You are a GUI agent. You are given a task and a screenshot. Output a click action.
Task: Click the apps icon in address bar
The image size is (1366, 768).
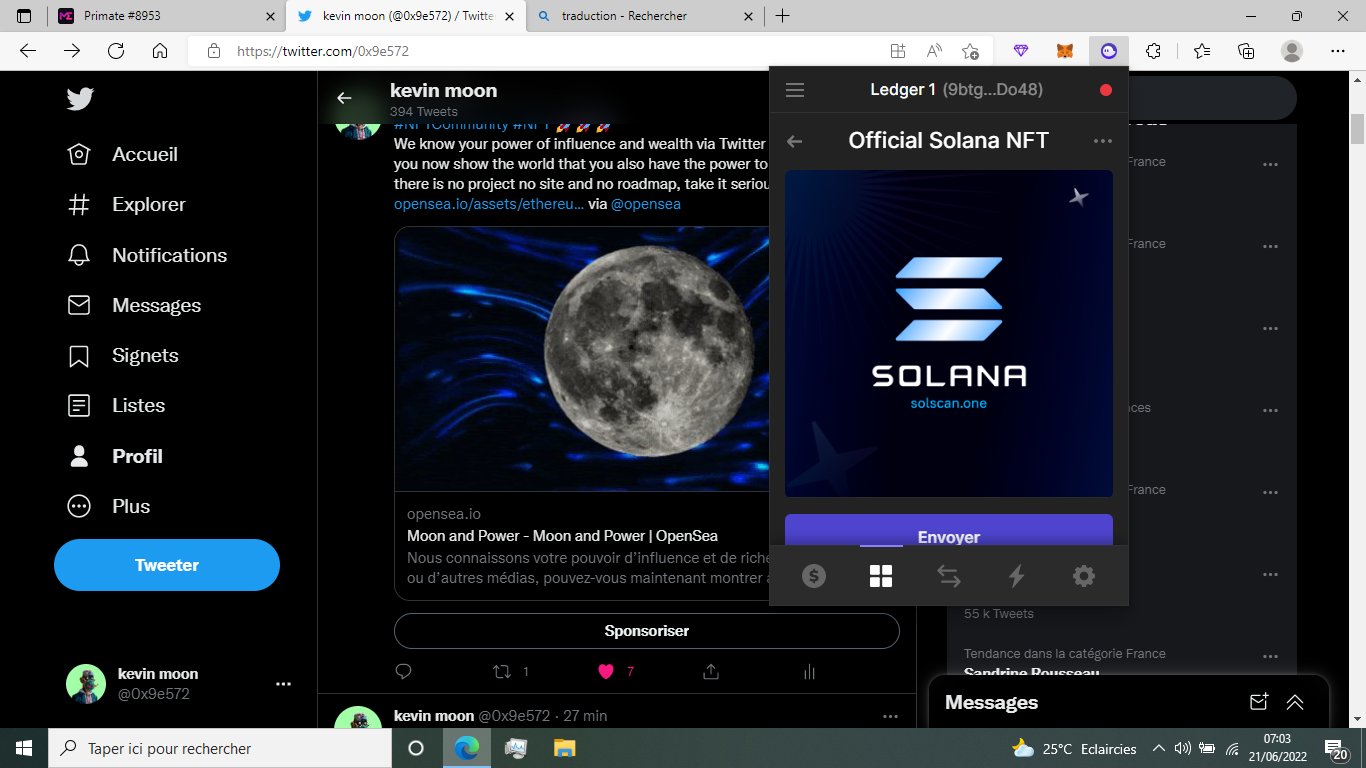(x=897, y=51)
